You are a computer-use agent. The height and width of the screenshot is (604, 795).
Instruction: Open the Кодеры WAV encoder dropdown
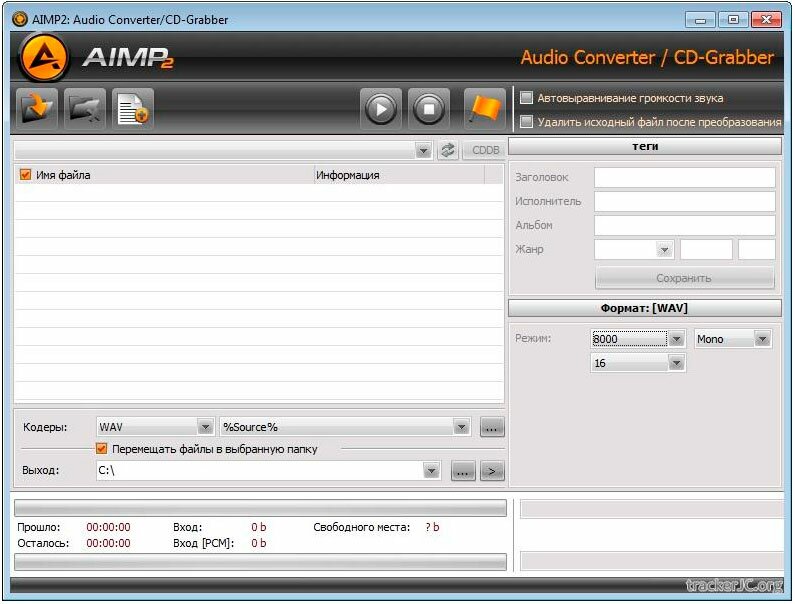[x=205, y=427]
